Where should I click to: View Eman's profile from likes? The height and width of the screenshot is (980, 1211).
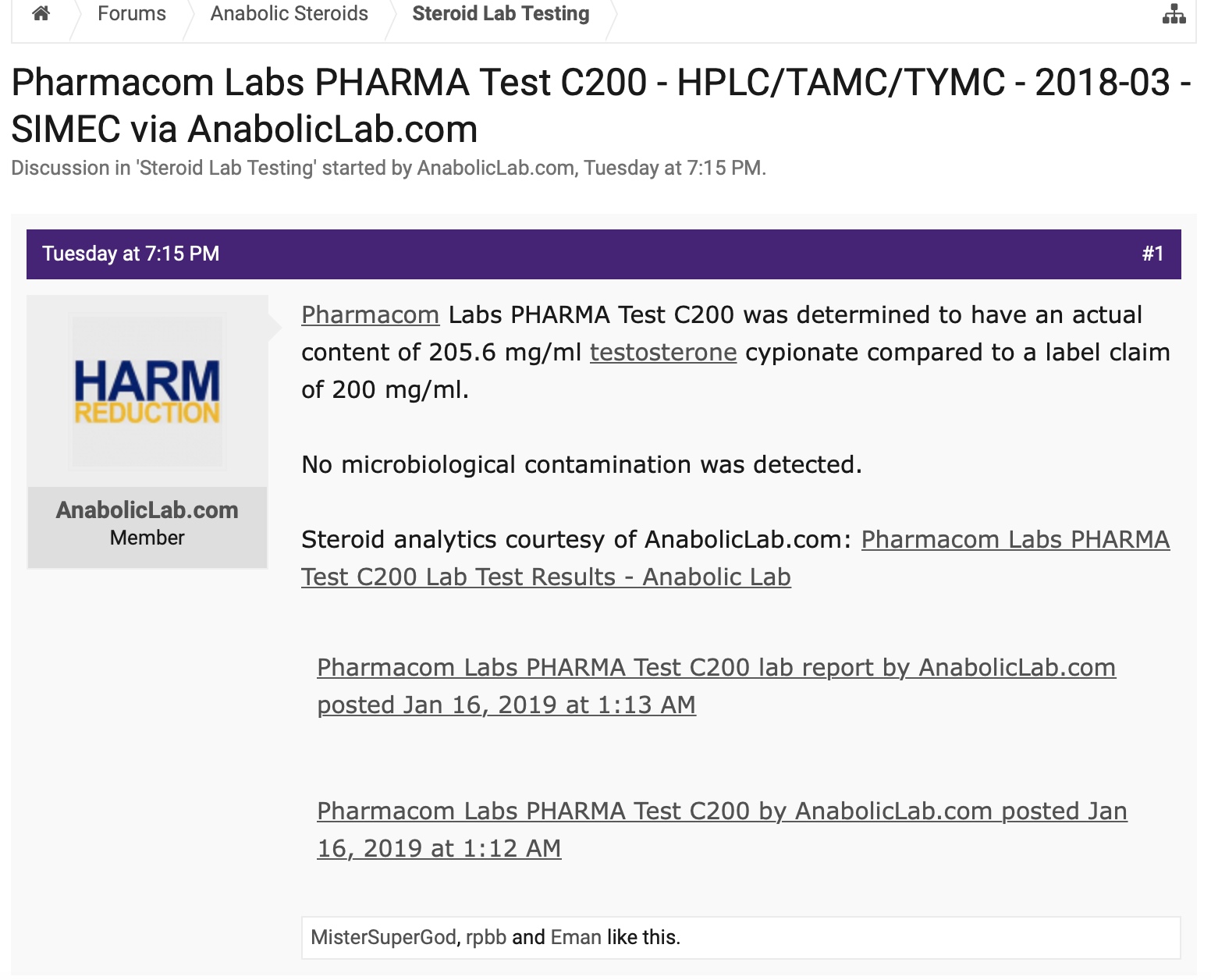tap(576, 937)
